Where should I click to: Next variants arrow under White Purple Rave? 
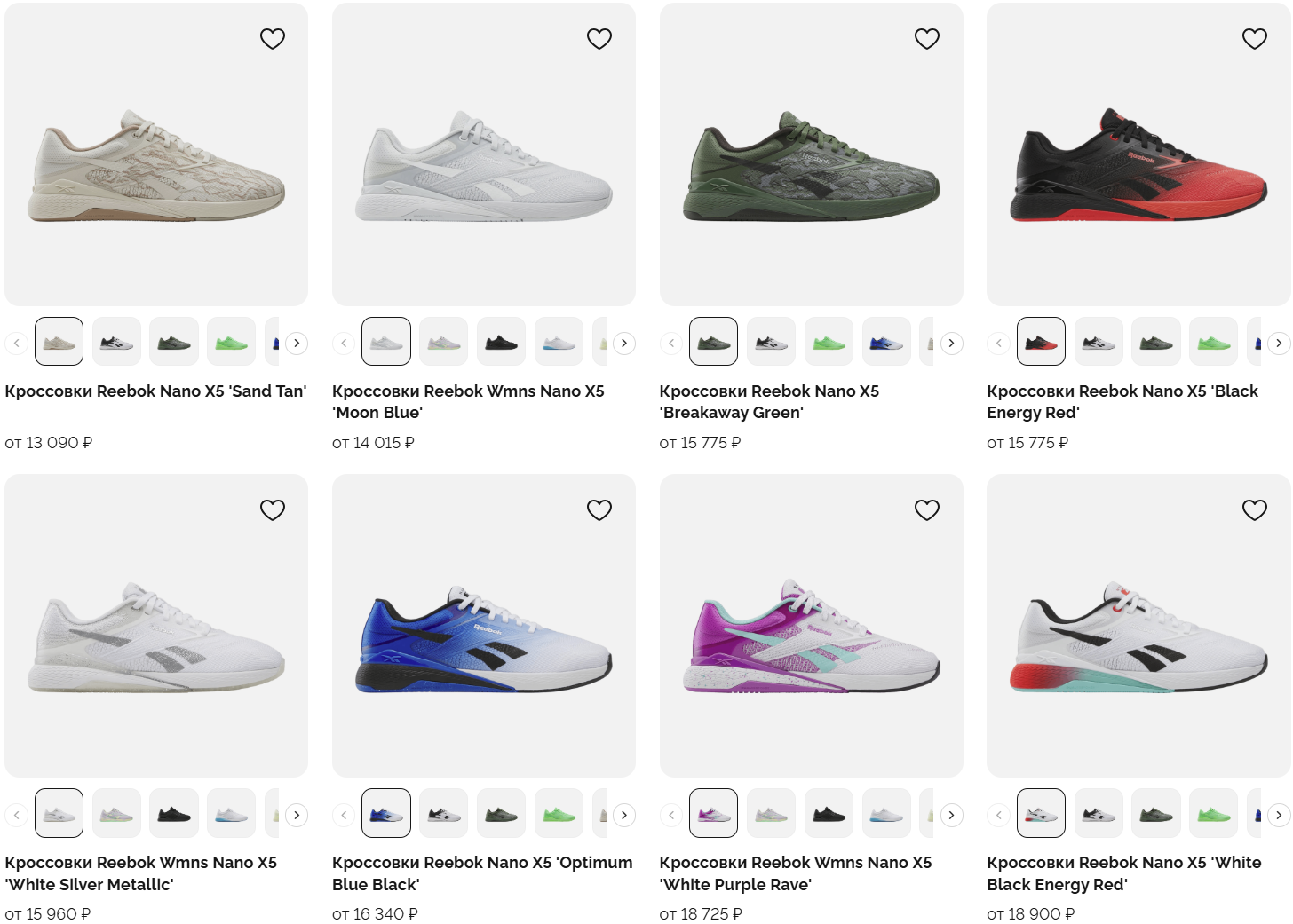coord(952,814)
